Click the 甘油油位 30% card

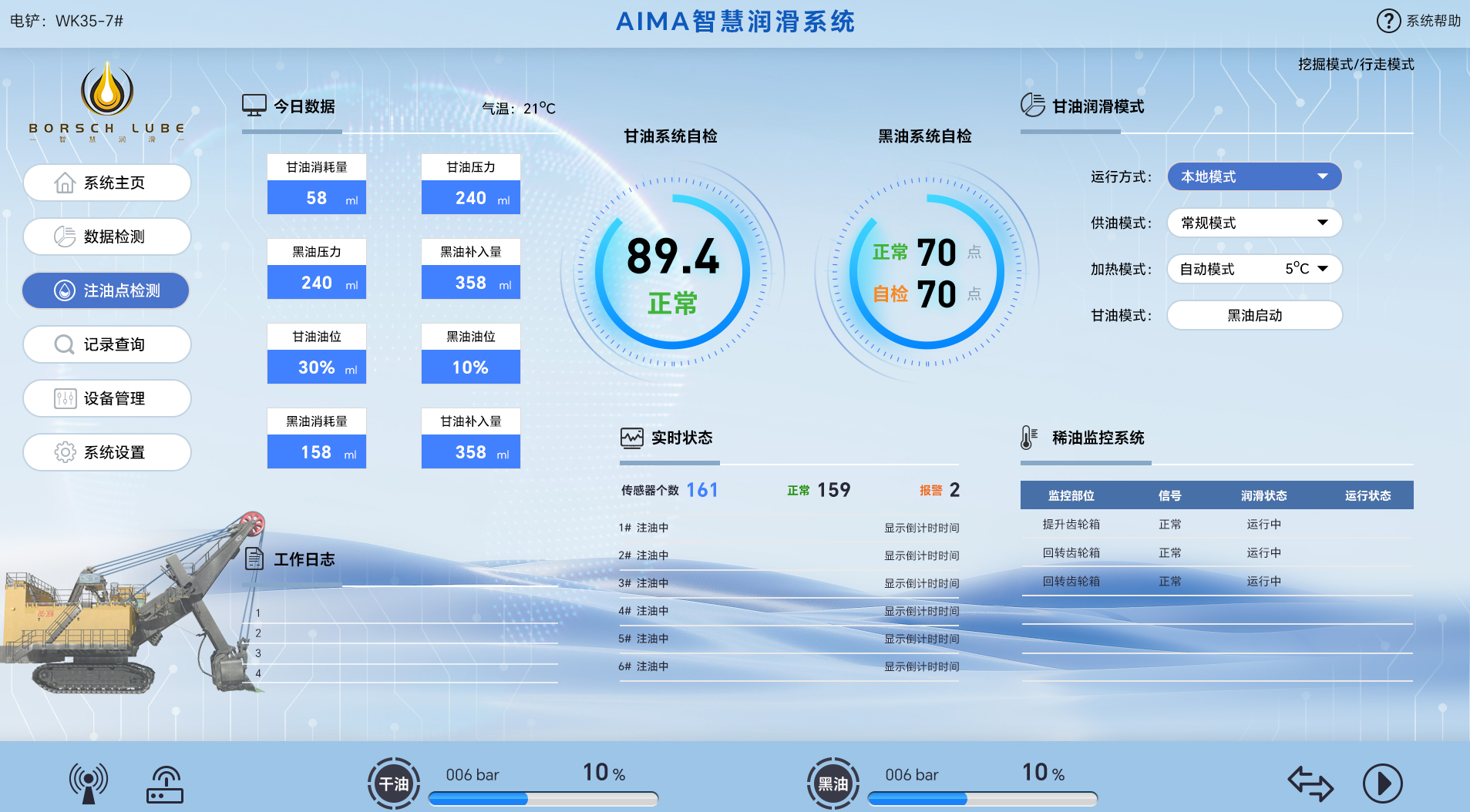[317, 354]
